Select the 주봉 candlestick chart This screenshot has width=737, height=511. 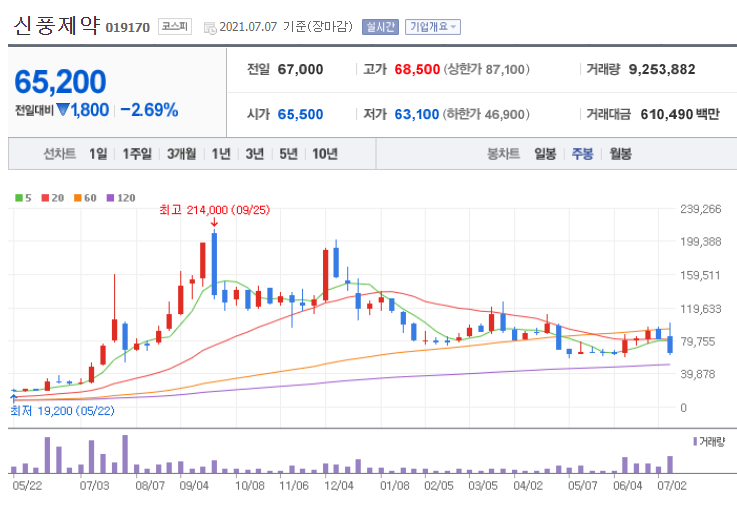[582, 154]
